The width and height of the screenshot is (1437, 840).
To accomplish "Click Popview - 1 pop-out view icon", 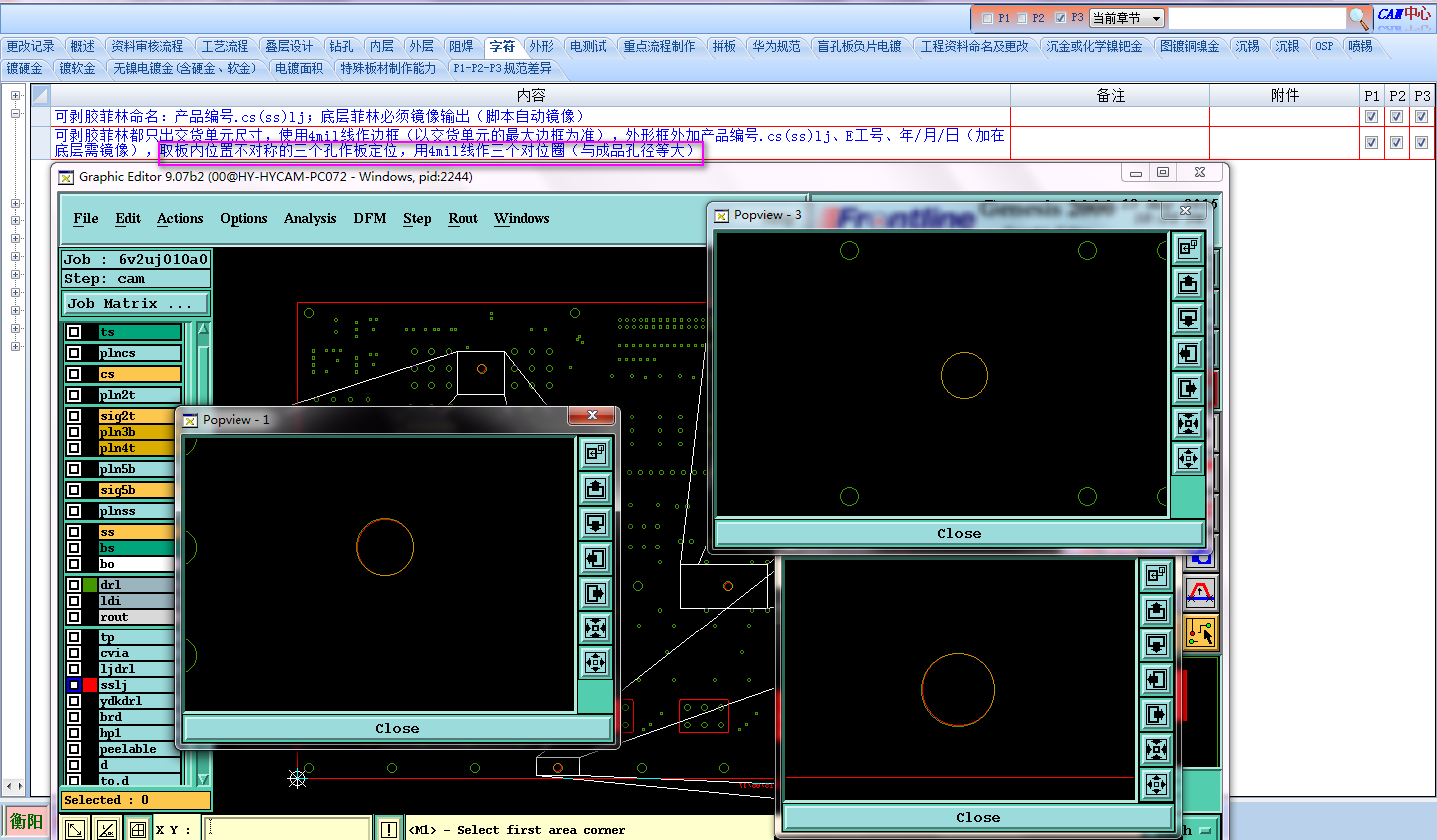I will point(595,454).
